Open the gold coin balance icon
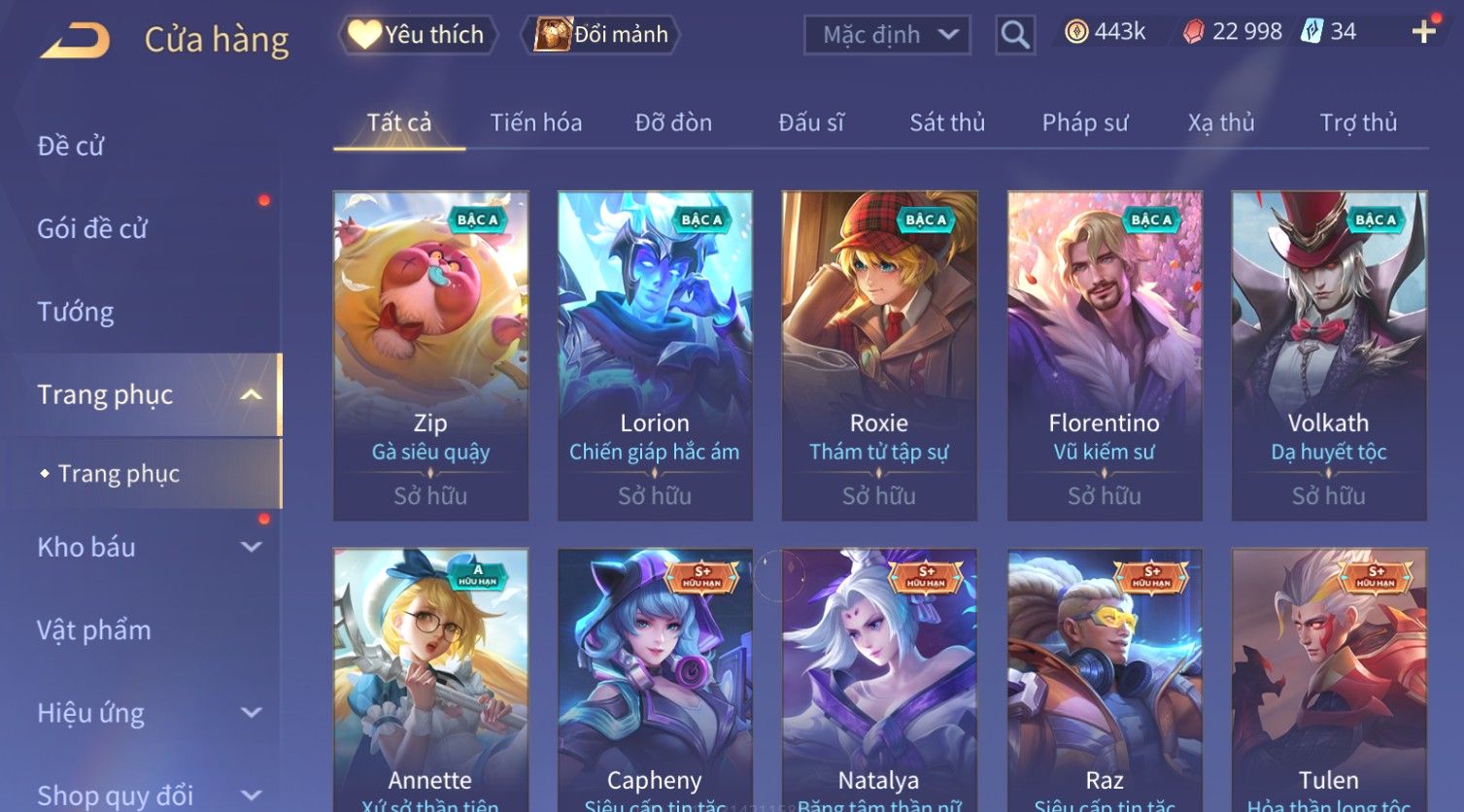Viewport: 1464px width, 812px height. [x=1076, y=32]
